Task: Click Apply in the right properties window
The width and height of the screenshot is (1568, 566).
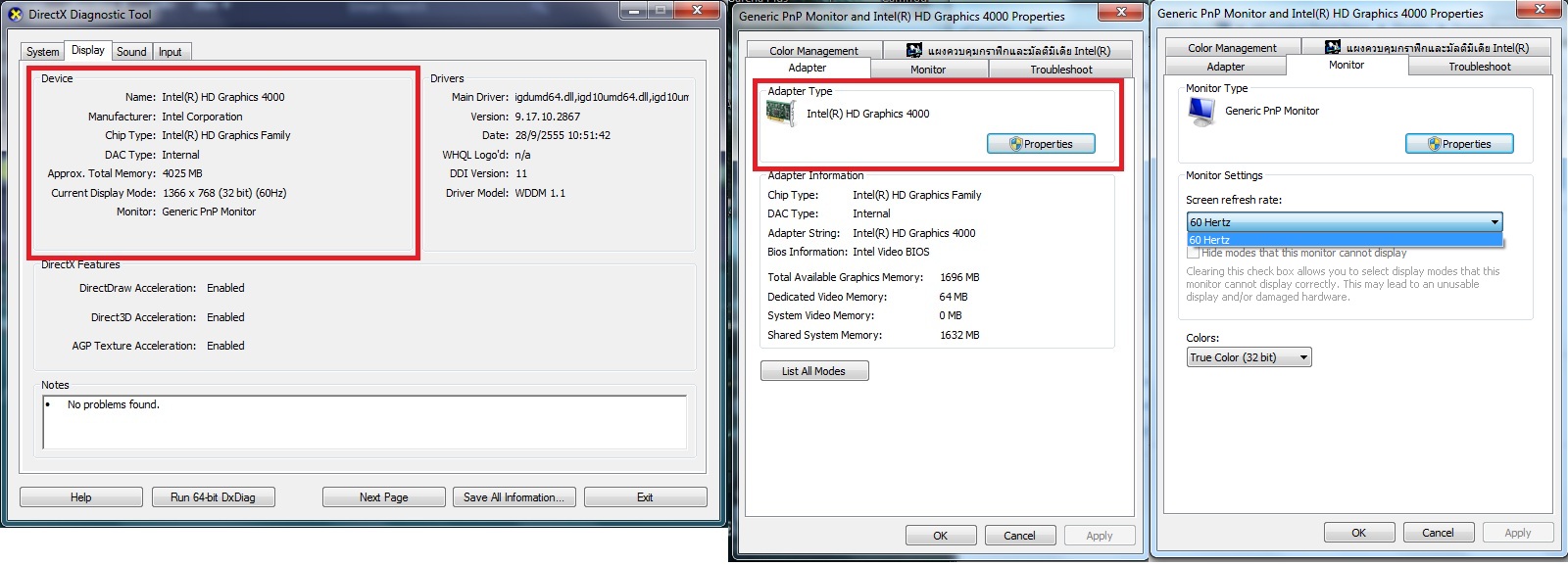Action: pos(1518,533)
